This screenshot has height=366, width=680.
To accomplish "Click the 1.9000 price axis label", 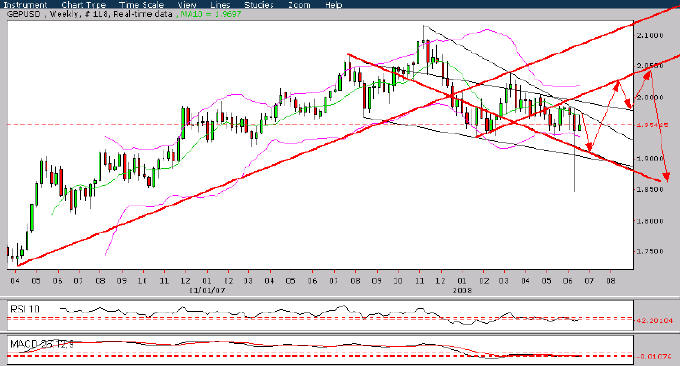I will [650, 159].
